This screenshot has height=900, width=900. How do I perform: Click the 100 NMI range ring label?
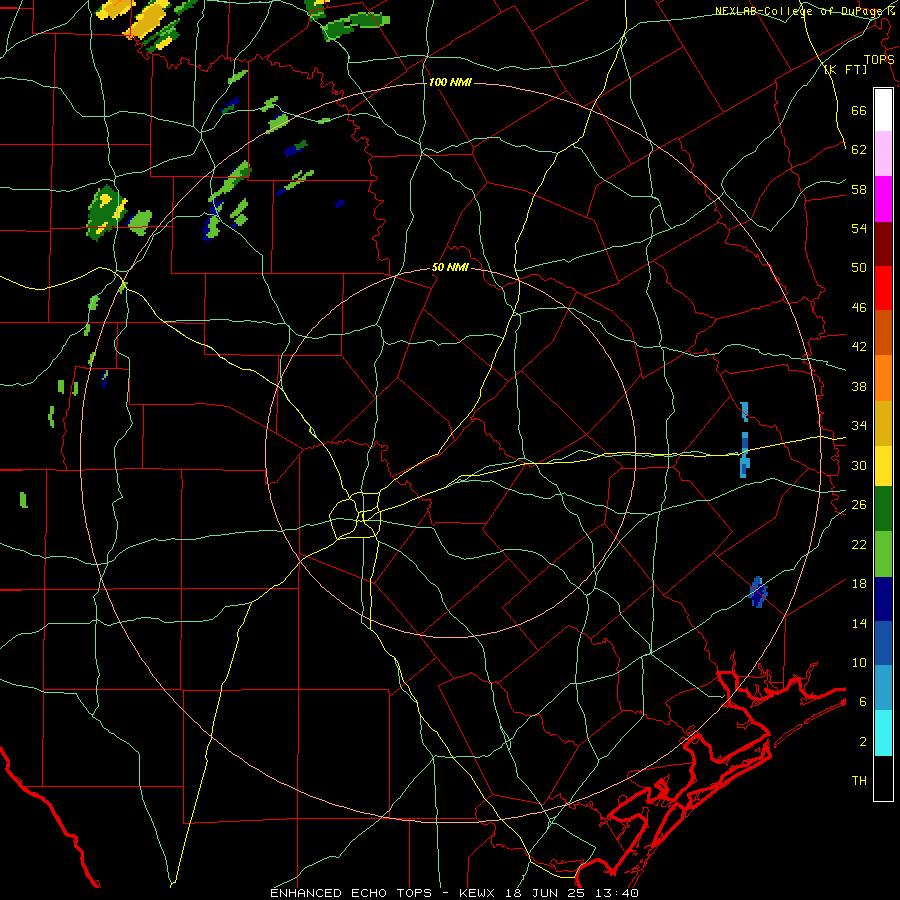pos(450,82)
